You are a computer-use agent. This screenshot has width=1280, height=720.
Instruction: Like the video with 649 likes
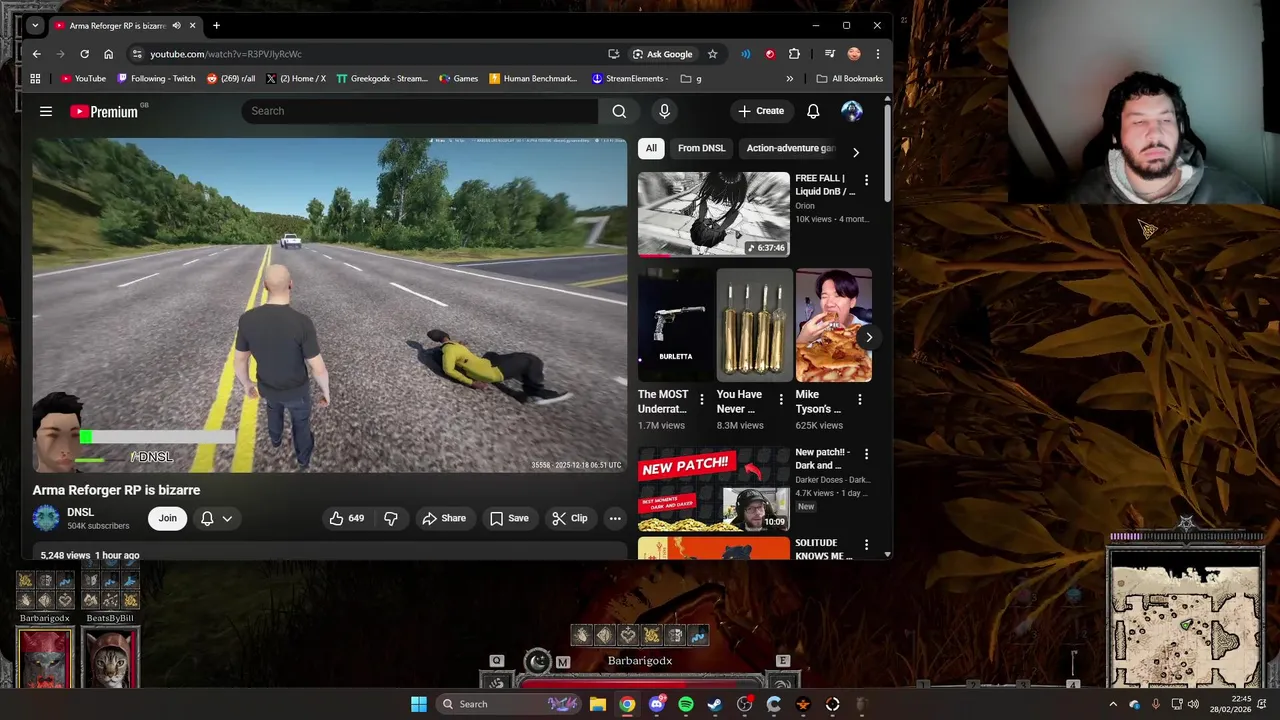(x=347, y=518)
